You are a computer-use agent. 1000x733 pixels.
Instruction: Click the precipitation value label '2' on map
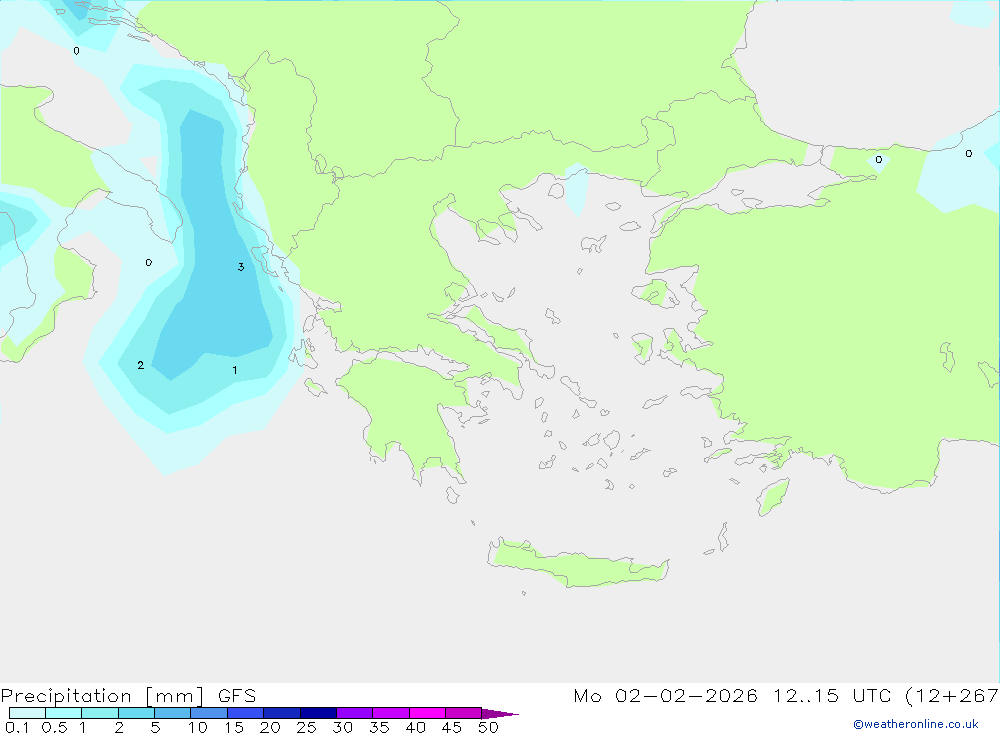pyautogui.click(x=141, y=366)
